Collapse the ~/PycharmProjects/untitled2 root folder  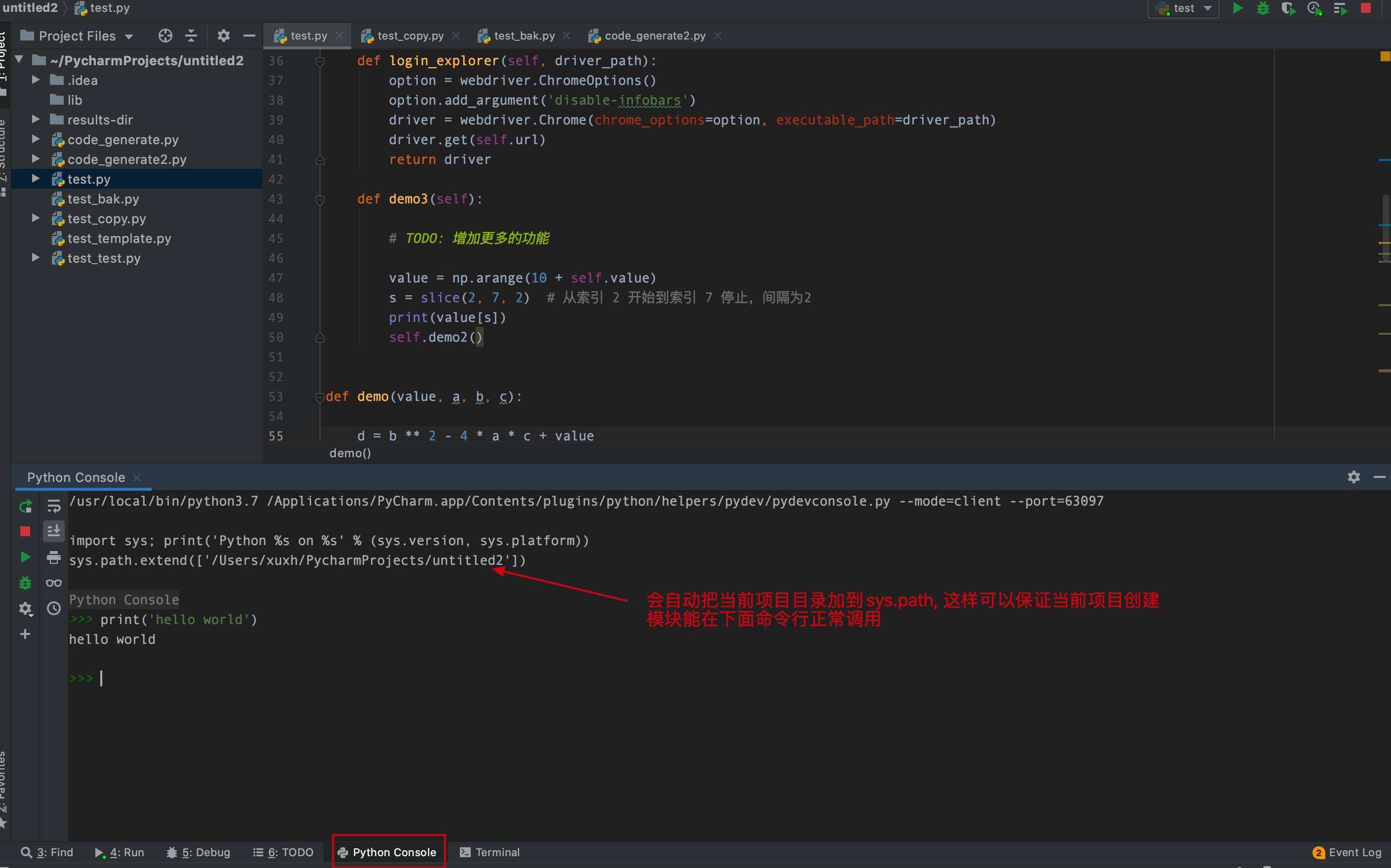tap(19, 60)
